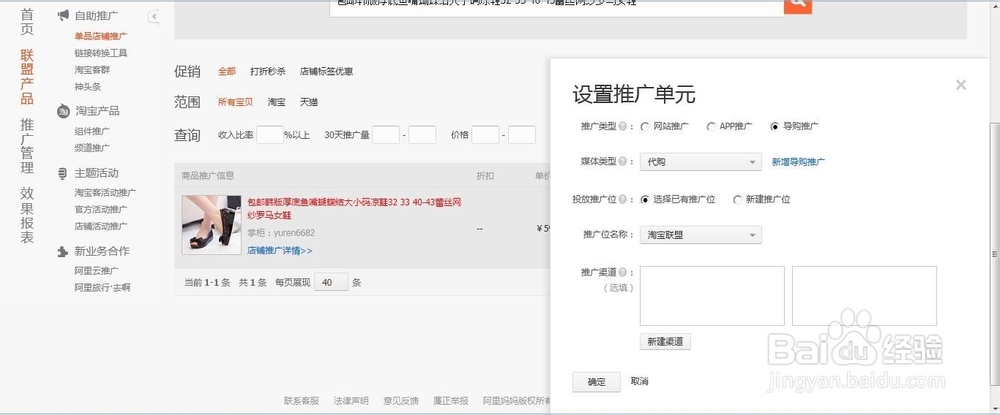This screenshot has height=415, width=1000.
Task: Click the 确定 button
Action: pyautogui.click(x=596, y=382)
